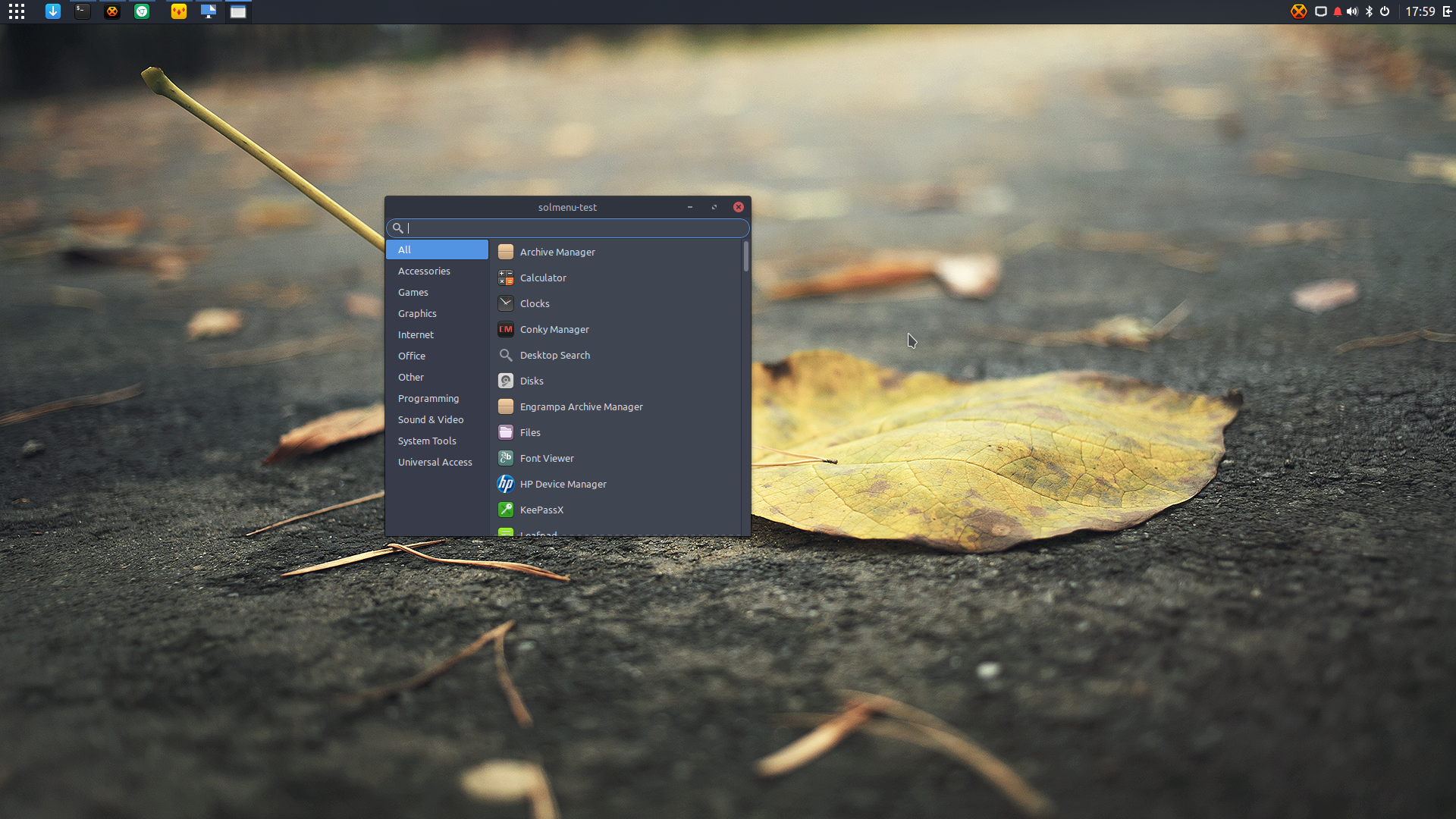
Task: Select the Internet category
Action: pyautogui.click(x=437, y=334)
